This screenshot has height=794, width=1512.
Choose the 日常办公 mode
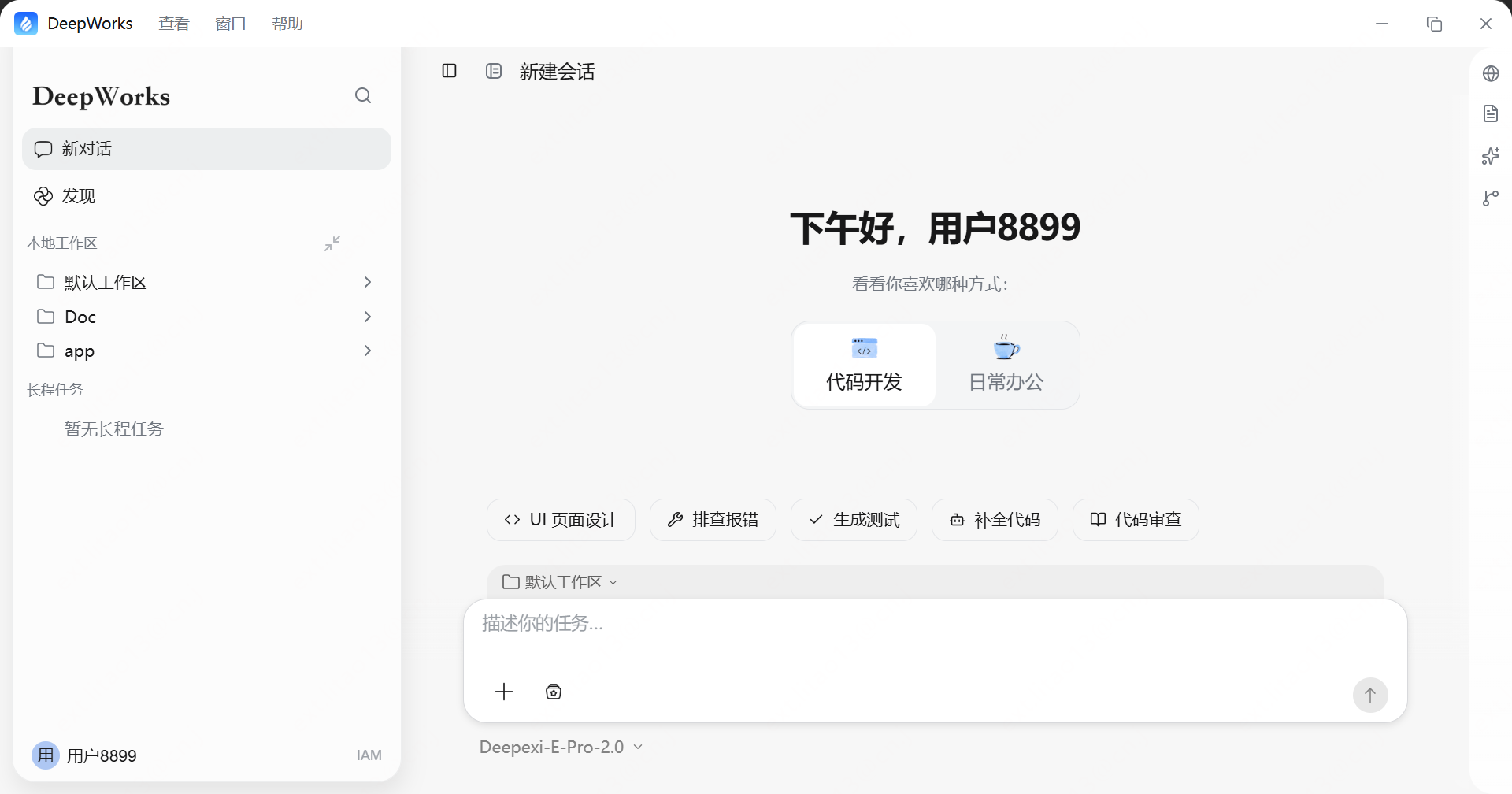coord(1006,365)
